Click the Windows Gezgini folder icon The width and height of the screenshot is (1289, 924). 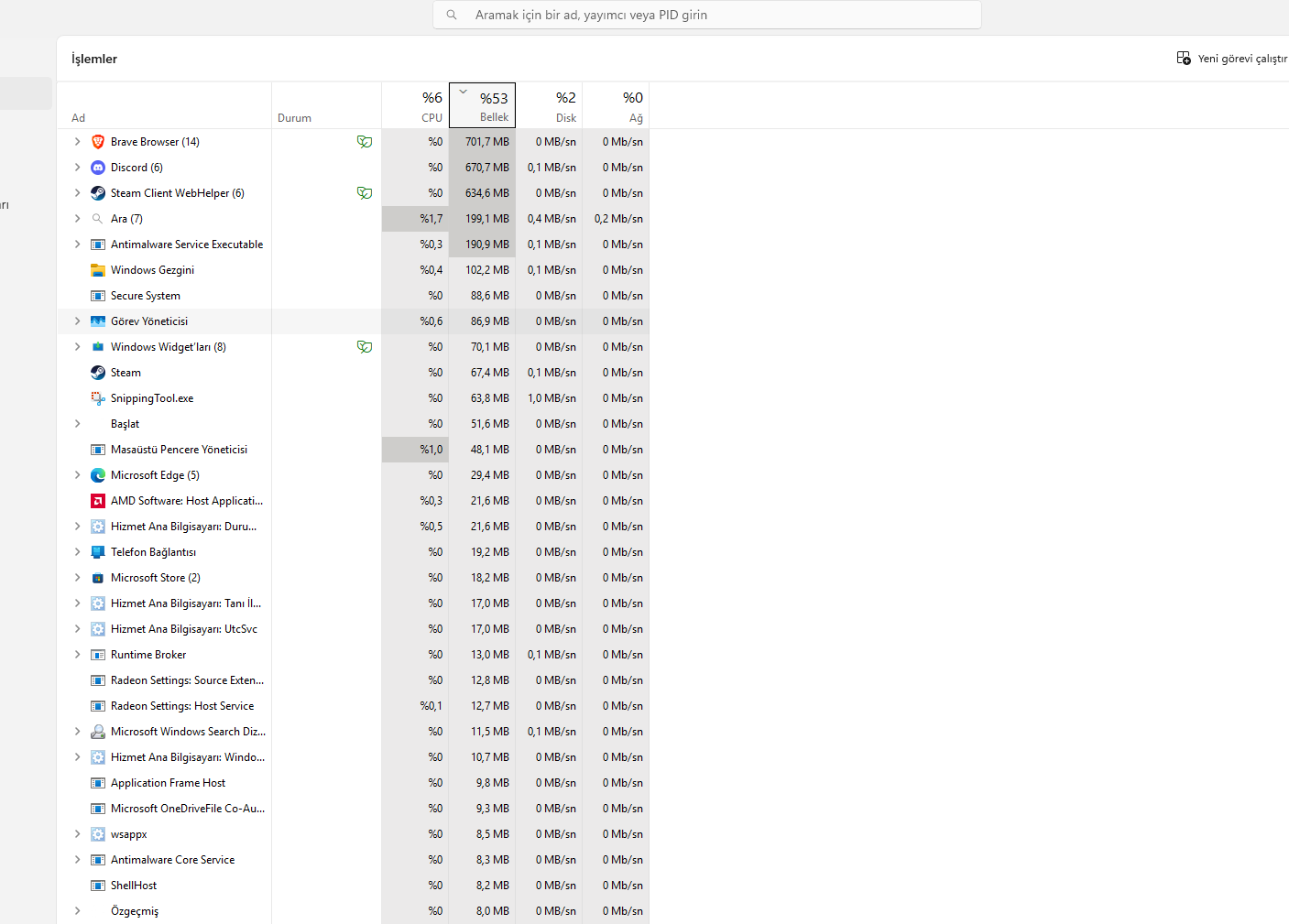(98, 270)
